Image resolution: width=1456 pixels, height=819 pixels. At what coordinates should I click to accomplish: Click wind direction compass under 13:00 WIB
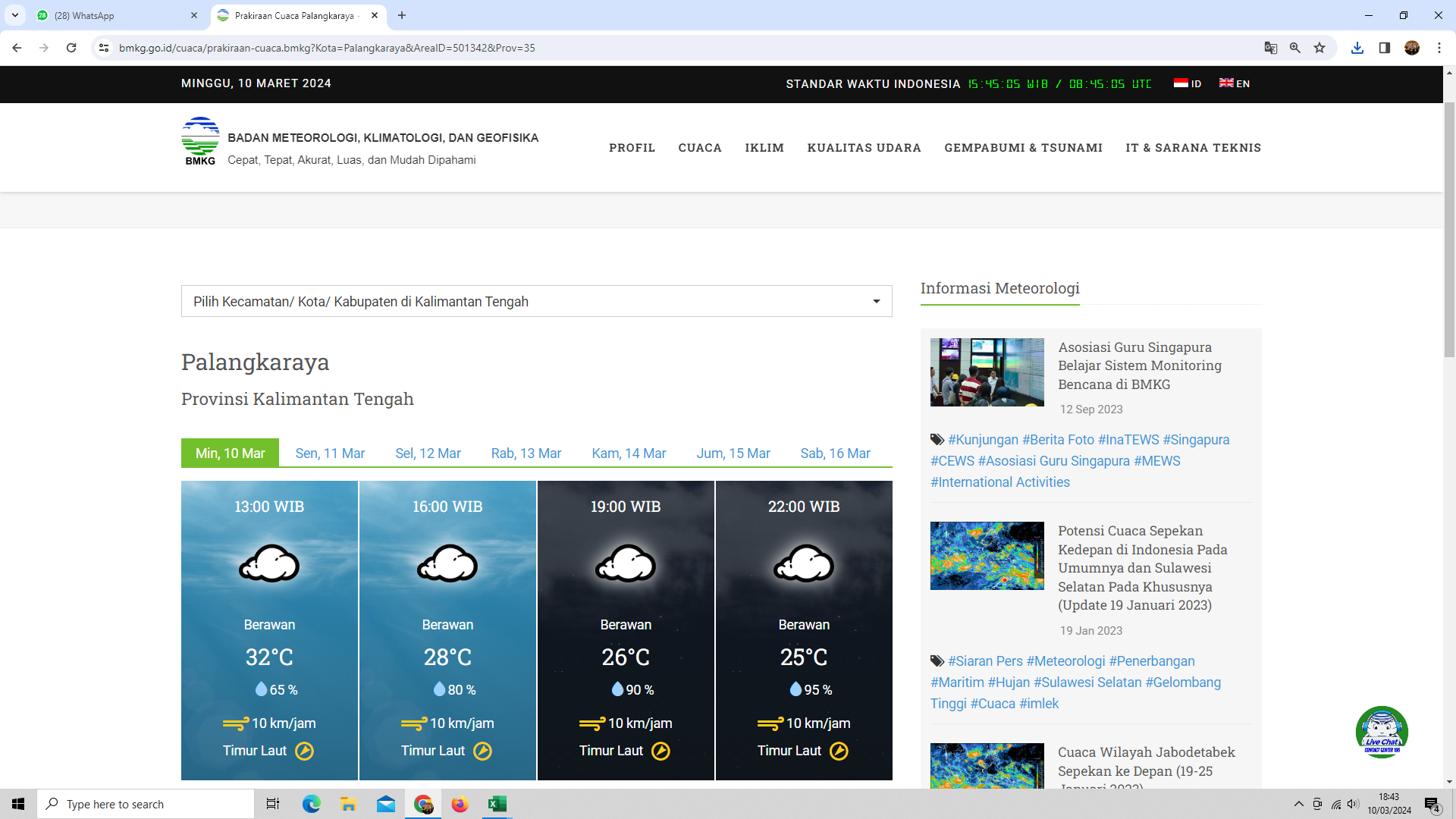coord(304,751)
